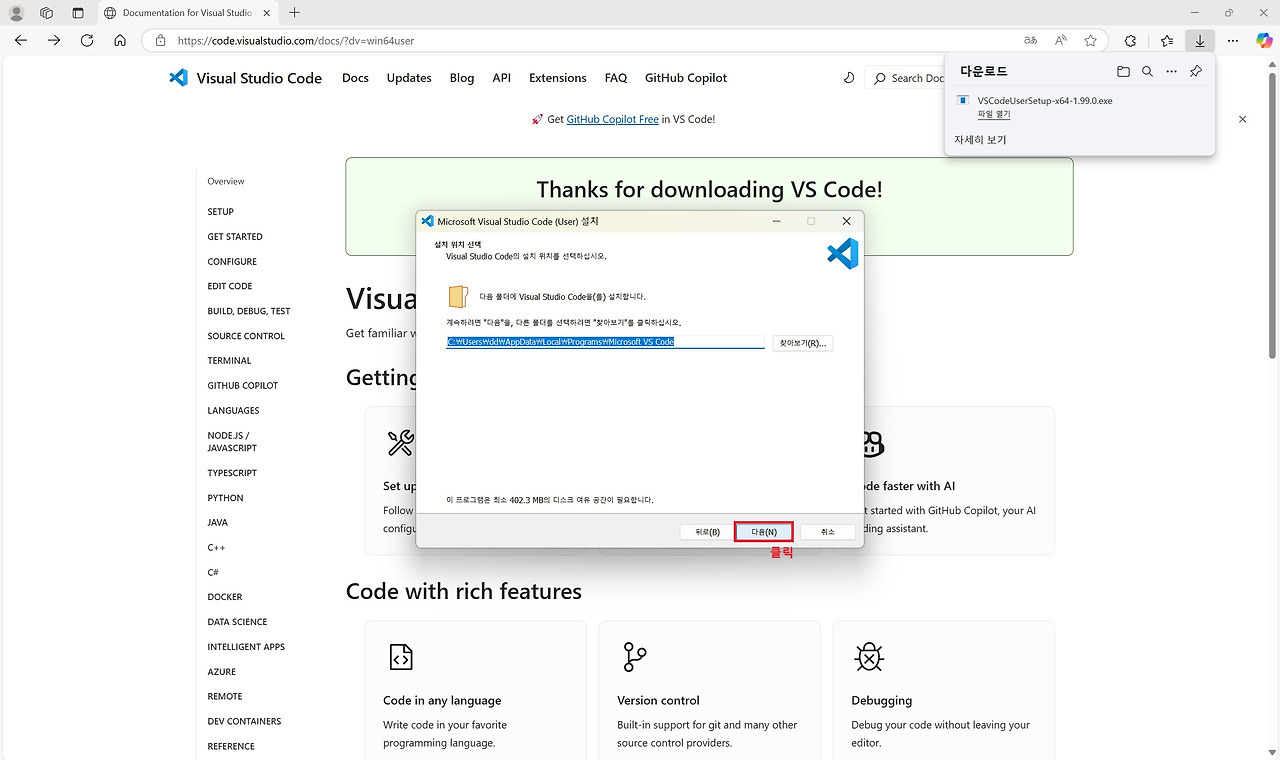Add this page to favorites with the star
The image size is (1280, 760).
tap(1091, 40)
